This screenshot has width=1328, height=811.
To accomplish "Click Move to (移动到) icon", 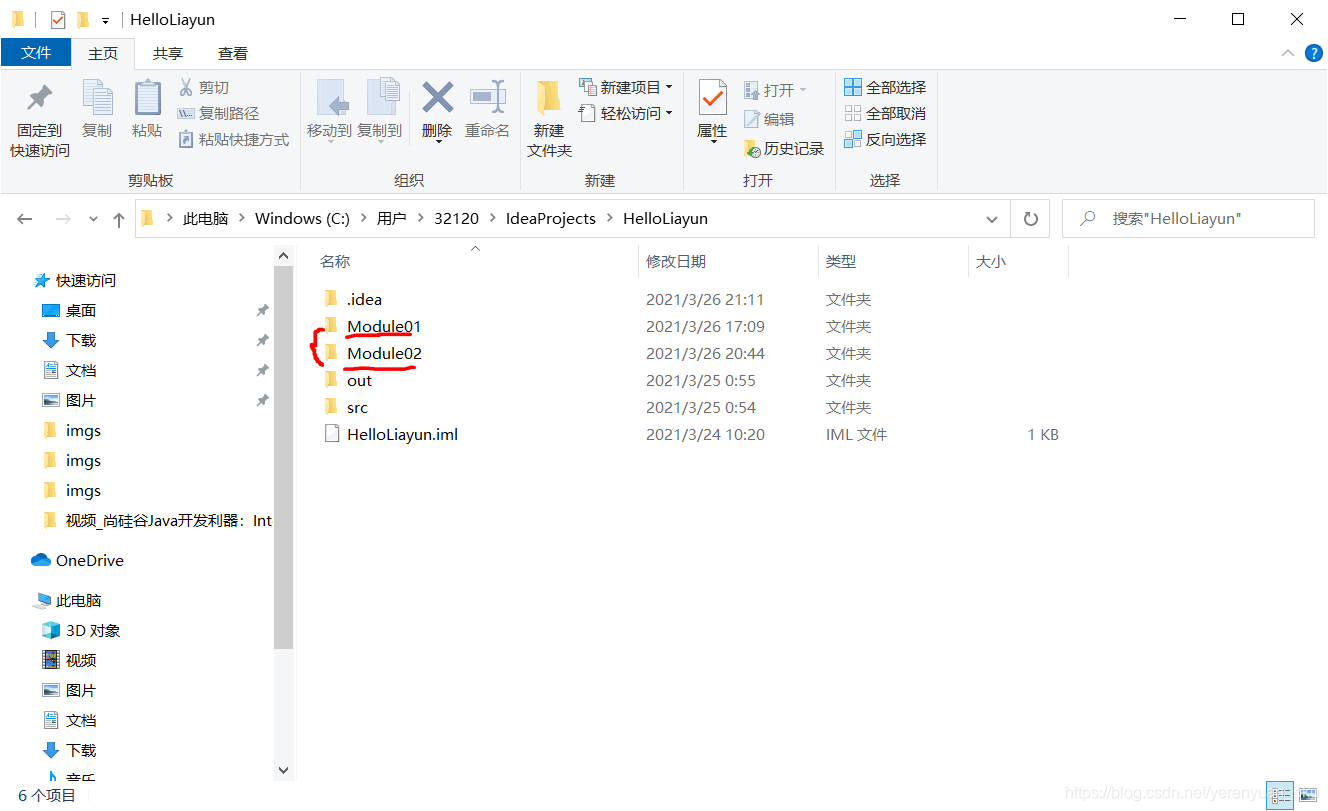I will point(330,98).
